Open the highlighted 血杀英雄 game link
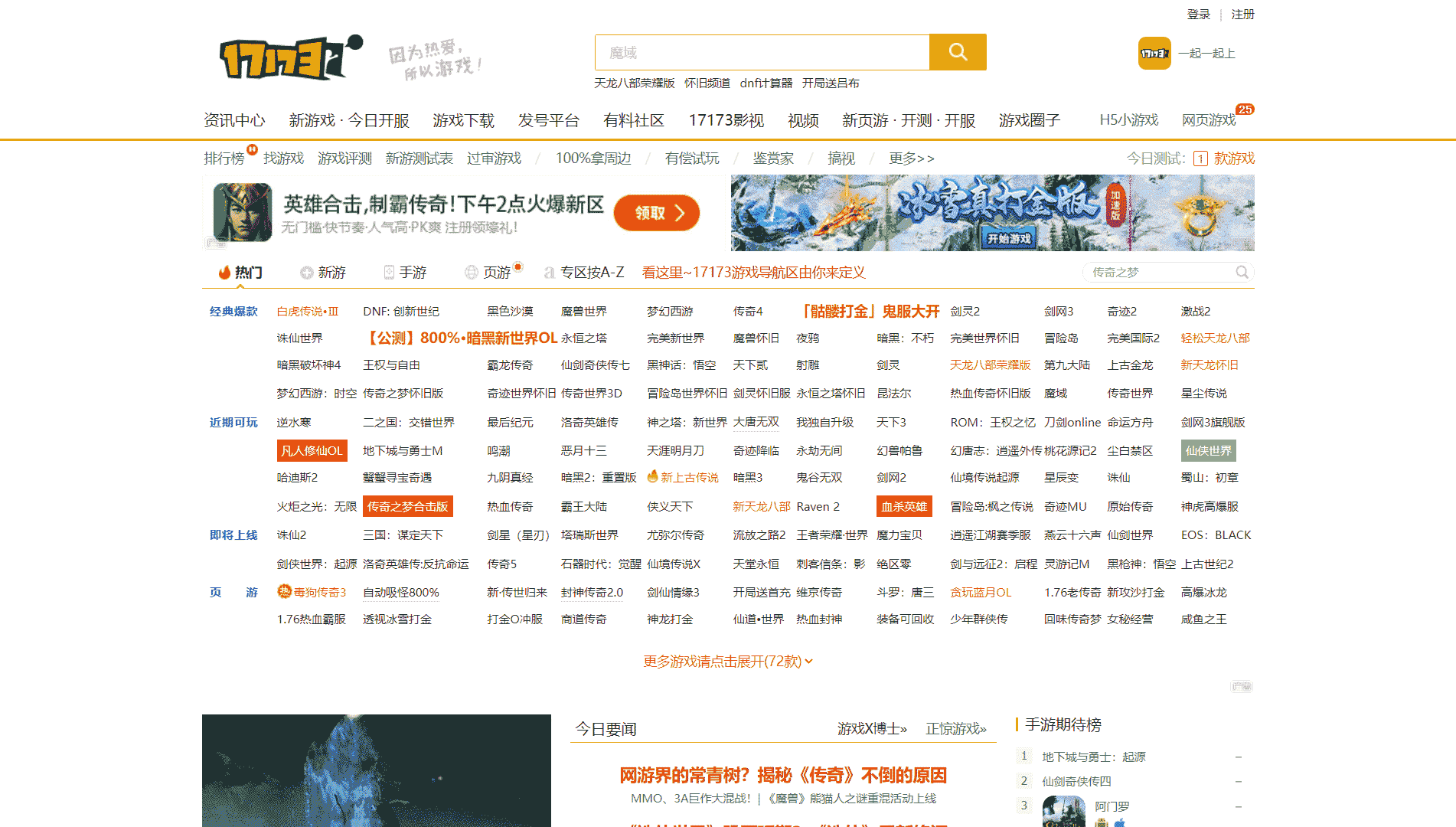Image resolution: width=1456 pixels, height=827 pixels. tap(904, 506)
